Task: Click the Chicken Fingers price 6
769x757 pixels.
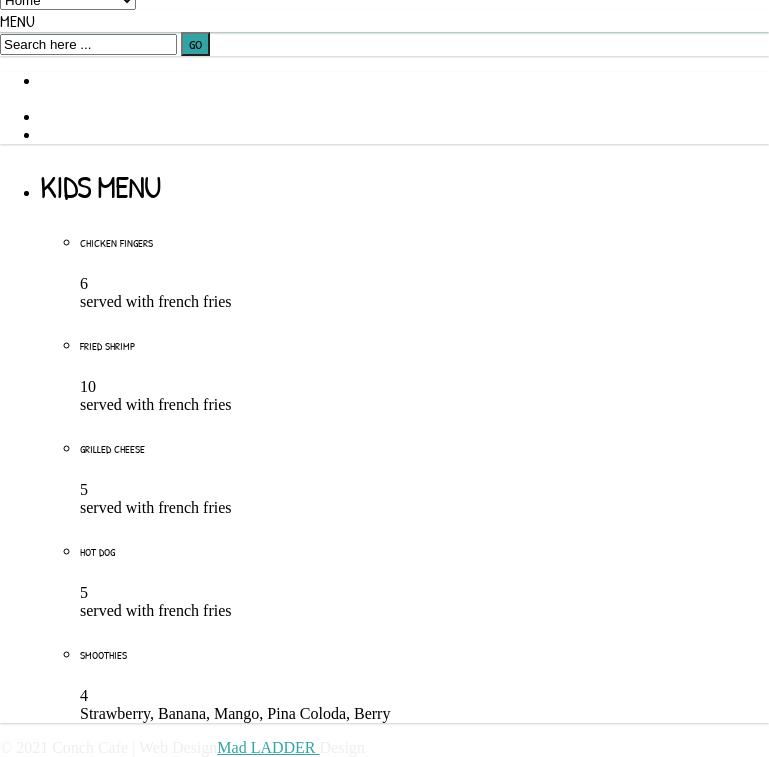Action: 84,284
